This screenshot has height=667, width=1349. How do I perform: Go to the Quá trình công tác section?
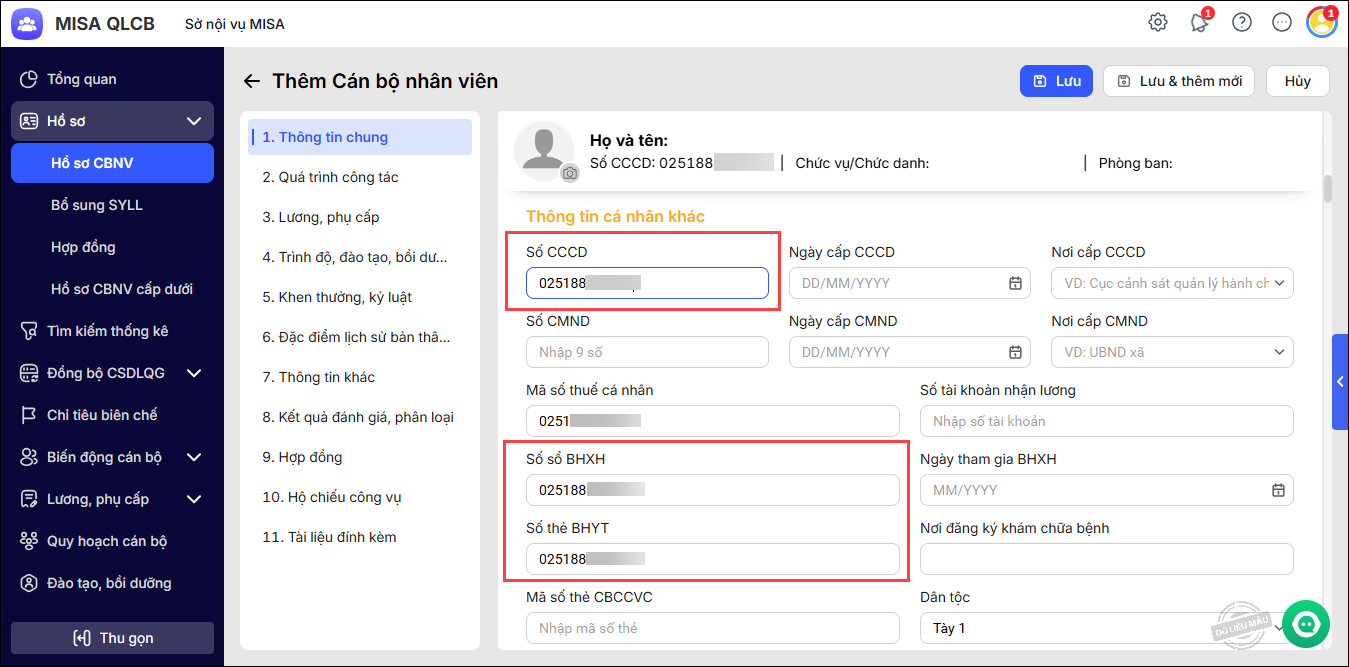pos(330,177)
